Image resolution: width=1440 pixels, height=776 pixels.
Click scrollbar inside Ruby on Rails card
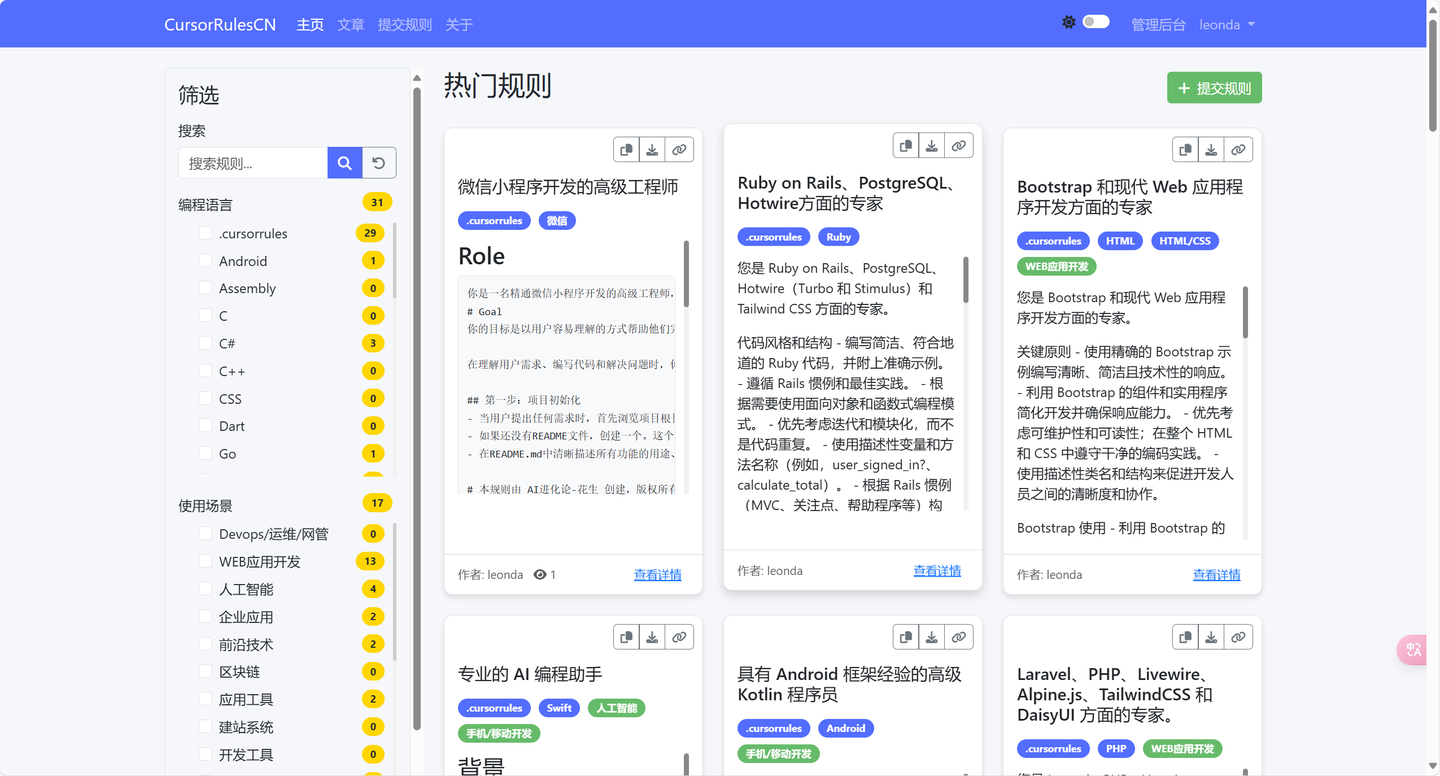(965, 280)
